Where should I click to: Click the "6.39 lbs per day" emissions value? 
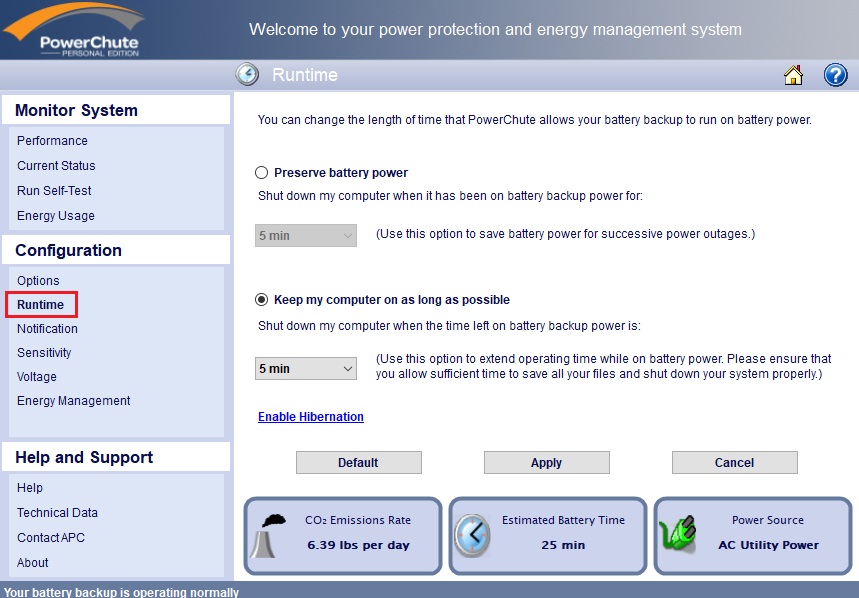pyautogui.click(x=358, y=545)
